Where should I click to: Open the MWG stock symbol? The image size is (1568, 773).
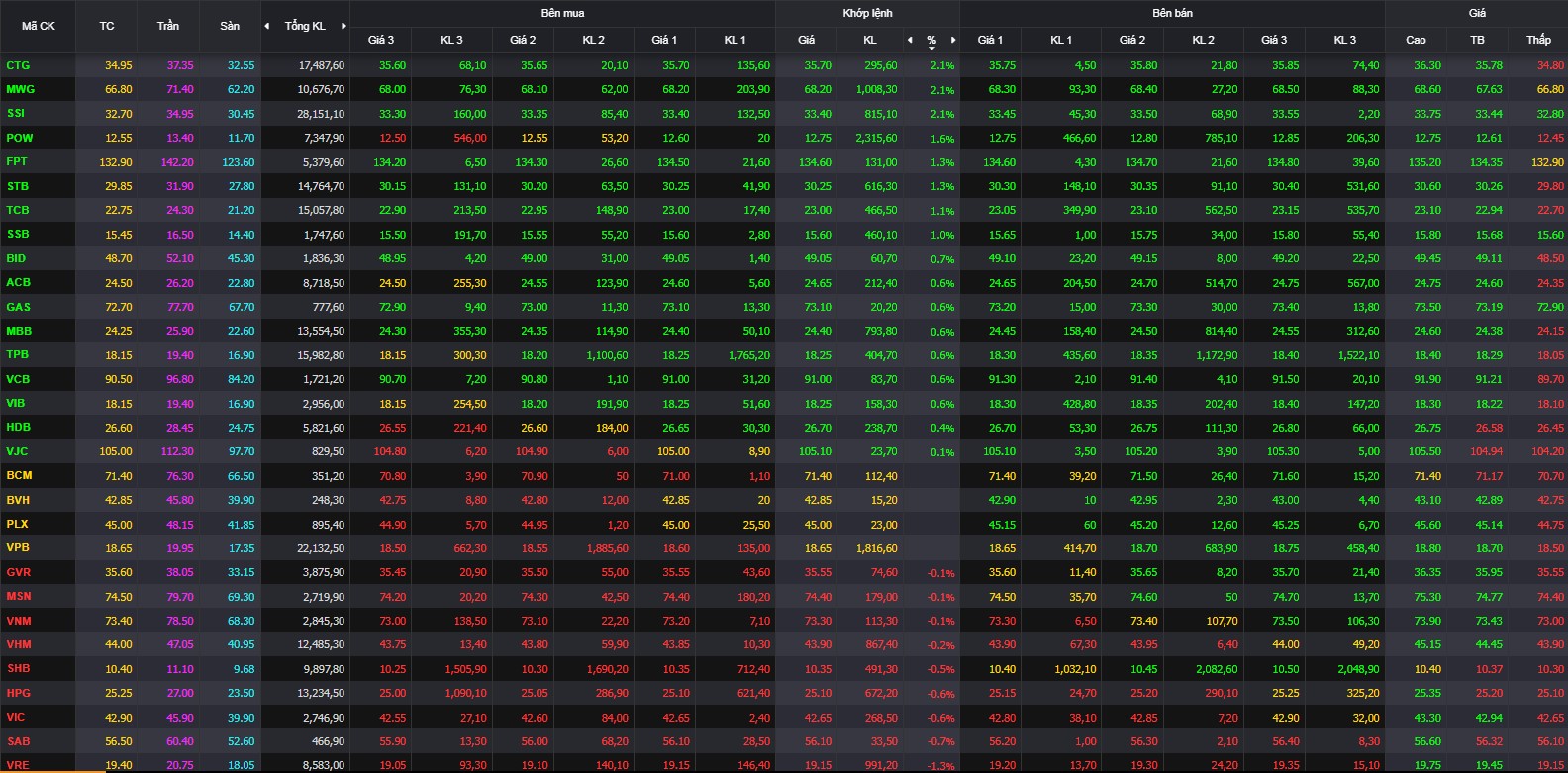pyautogui.click(x=20, y=89)
